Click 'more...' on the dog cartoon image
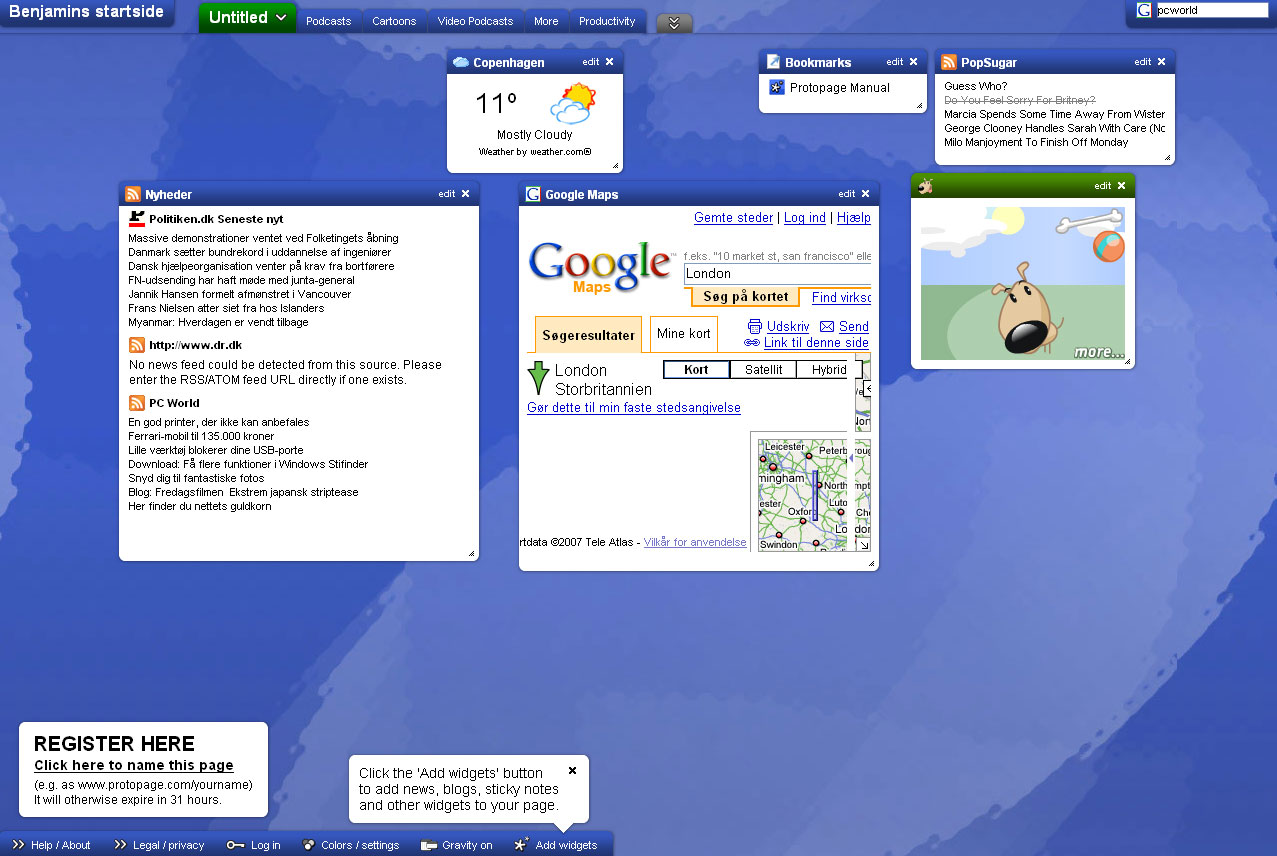This screenshot has height=856, width=1277. (x=1098, y=352)
